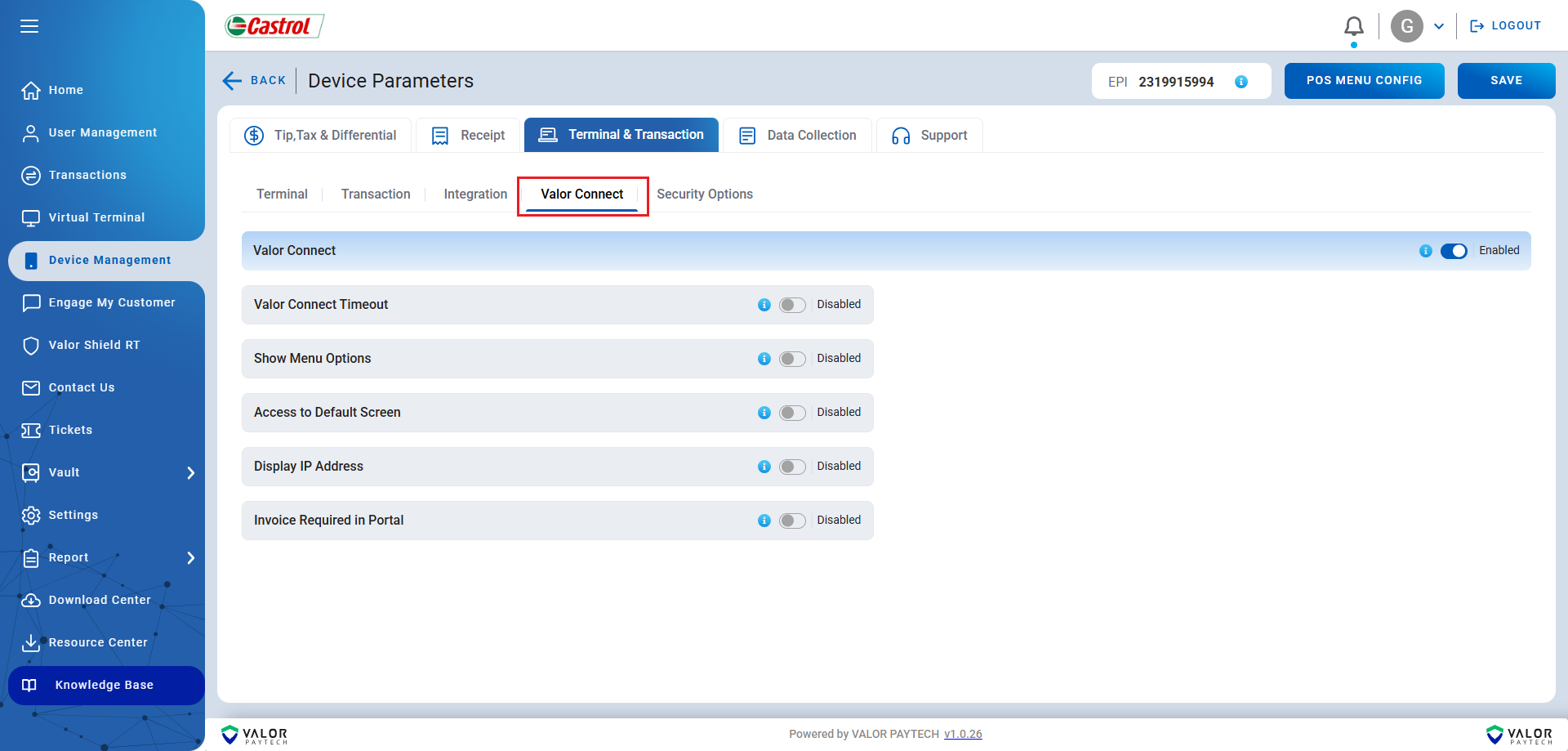Disable the Valor Connect toggle

[1454, 251]
